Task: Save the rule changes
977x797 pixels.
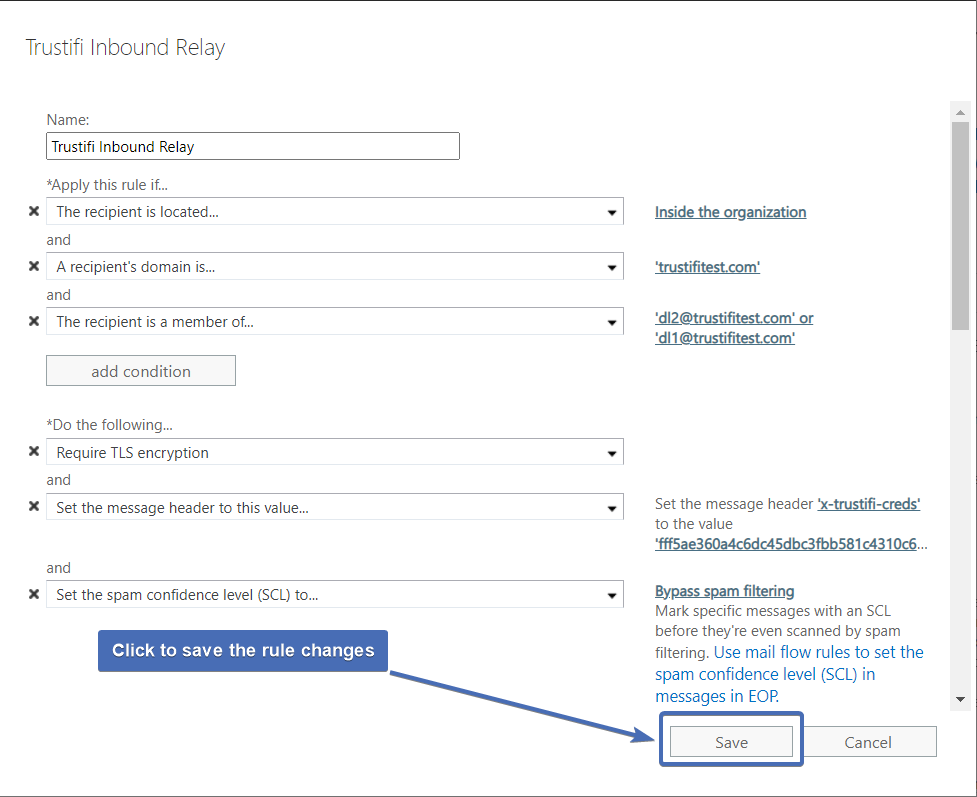Action: [x=731, y=742]
